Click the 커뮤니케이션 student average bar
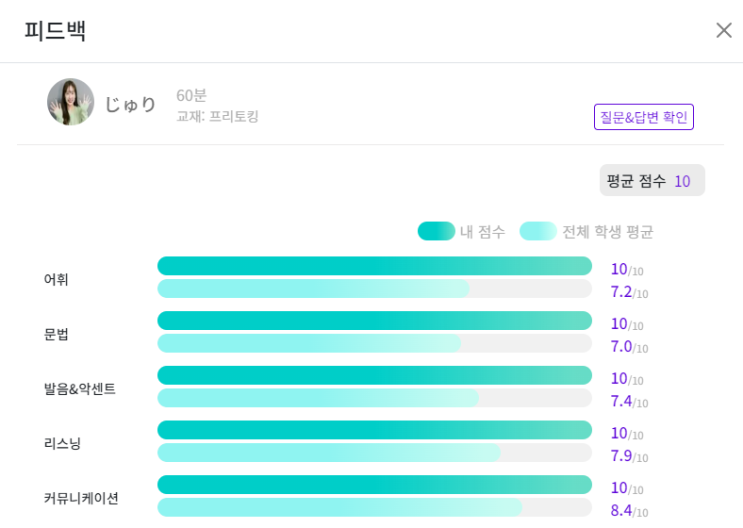Screen dimensions: 743x528 [340, 508]
